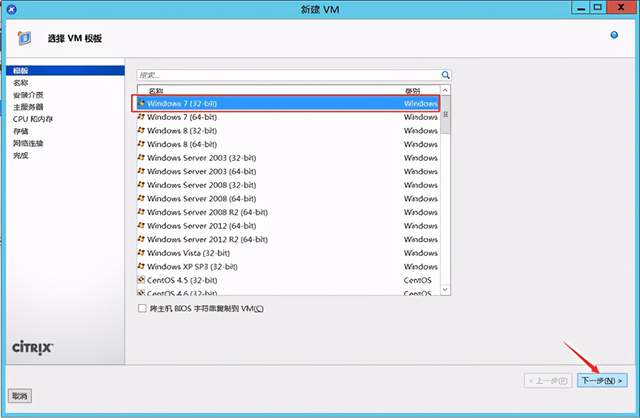640x418 pixels.
Task: Sort by the 类别 column header
Action: click(413, 91)
